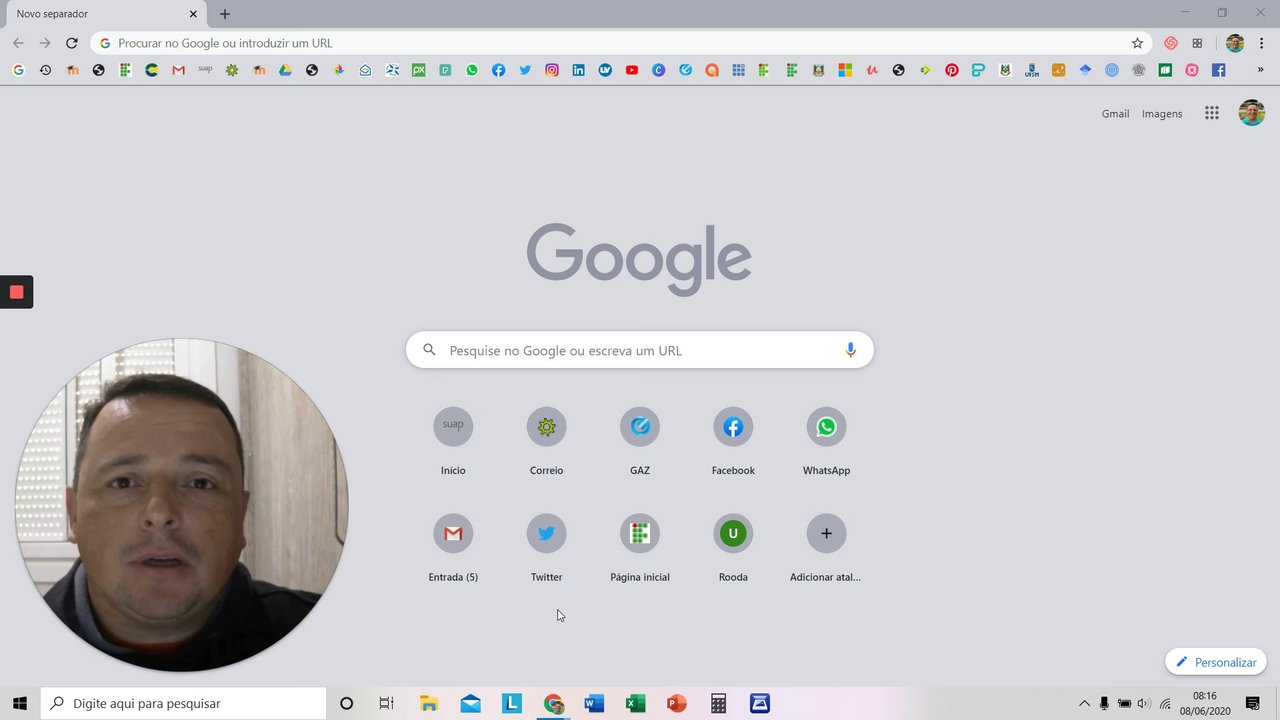
Task: Open the Google account avatar on page
Action: pyautogui.click(x=1252, y=113)
